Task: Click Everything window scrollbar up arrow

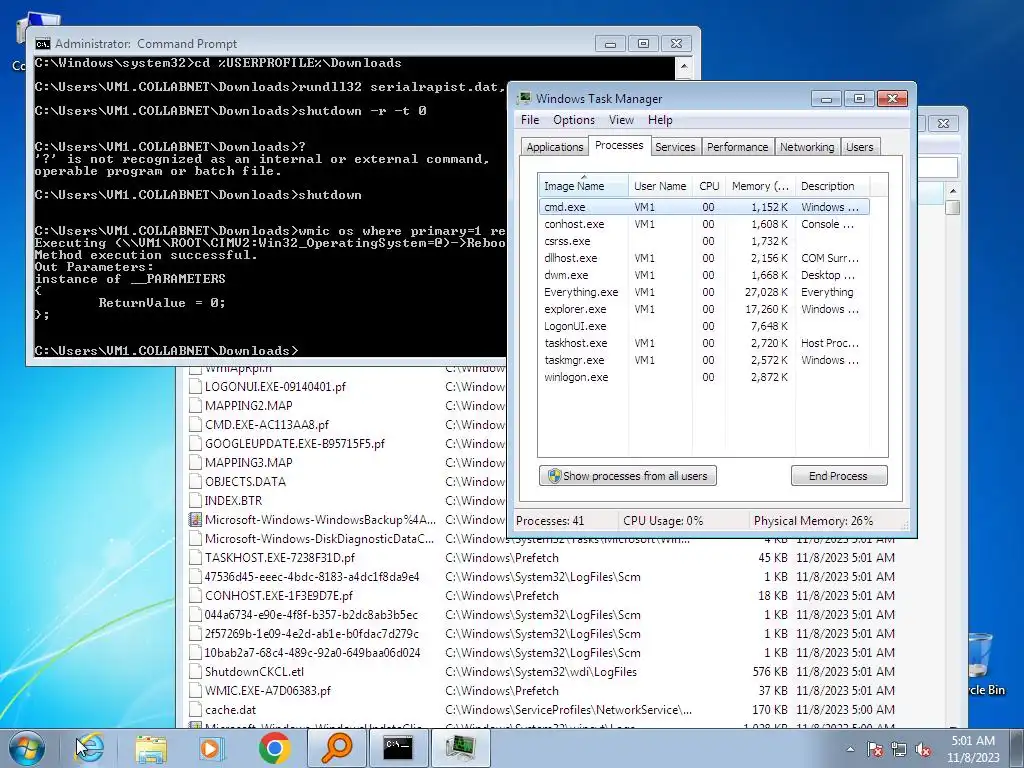Action: pyautogui.click(x=953, y=190)
